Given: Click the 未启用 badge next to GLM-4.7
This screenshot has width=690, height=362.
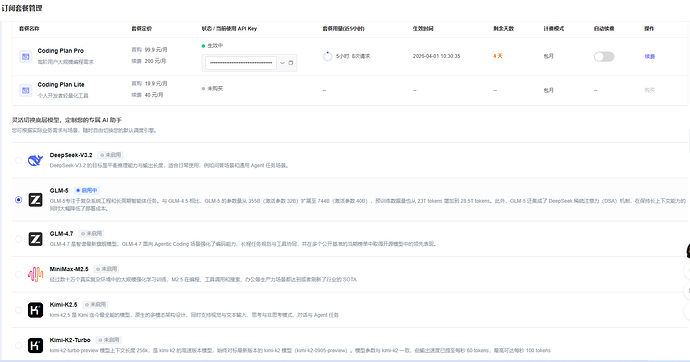Looking at the screenshot, I should pos(91,234).
